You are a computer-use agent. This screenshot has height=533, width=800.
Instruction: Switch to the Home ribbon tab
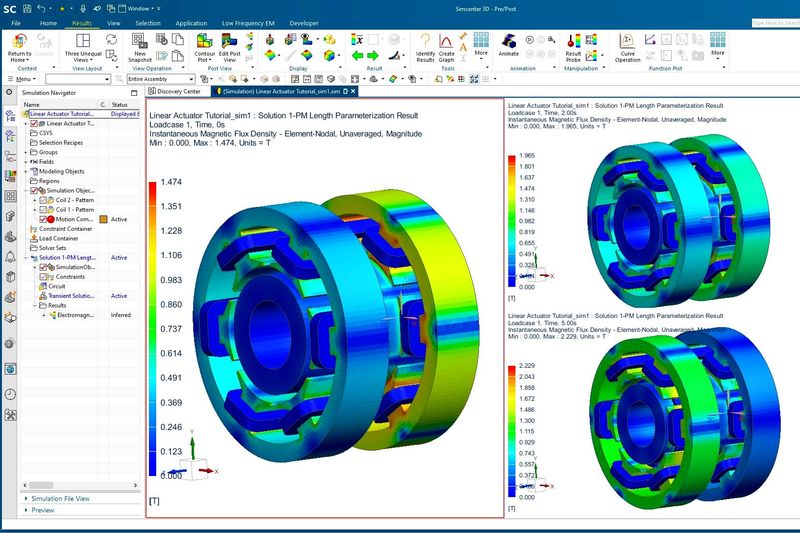(48, 23)
